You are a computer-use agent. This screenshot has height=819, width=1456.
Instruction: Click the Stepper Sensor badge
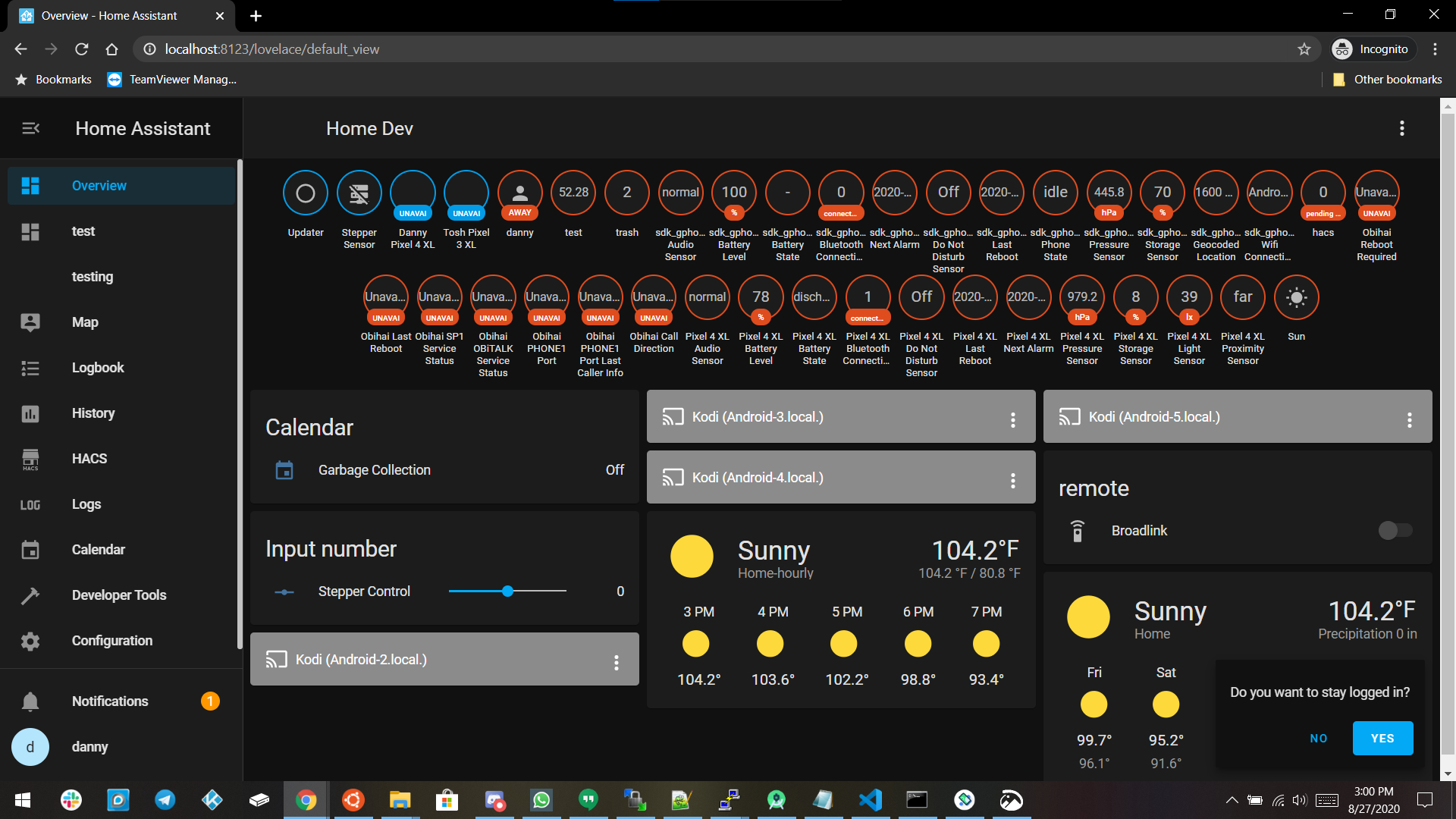tap(359, 193)
